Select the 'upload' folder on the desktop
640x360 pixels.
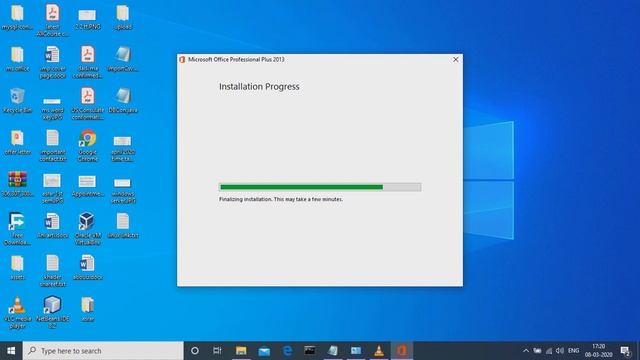tap(122, 18)
